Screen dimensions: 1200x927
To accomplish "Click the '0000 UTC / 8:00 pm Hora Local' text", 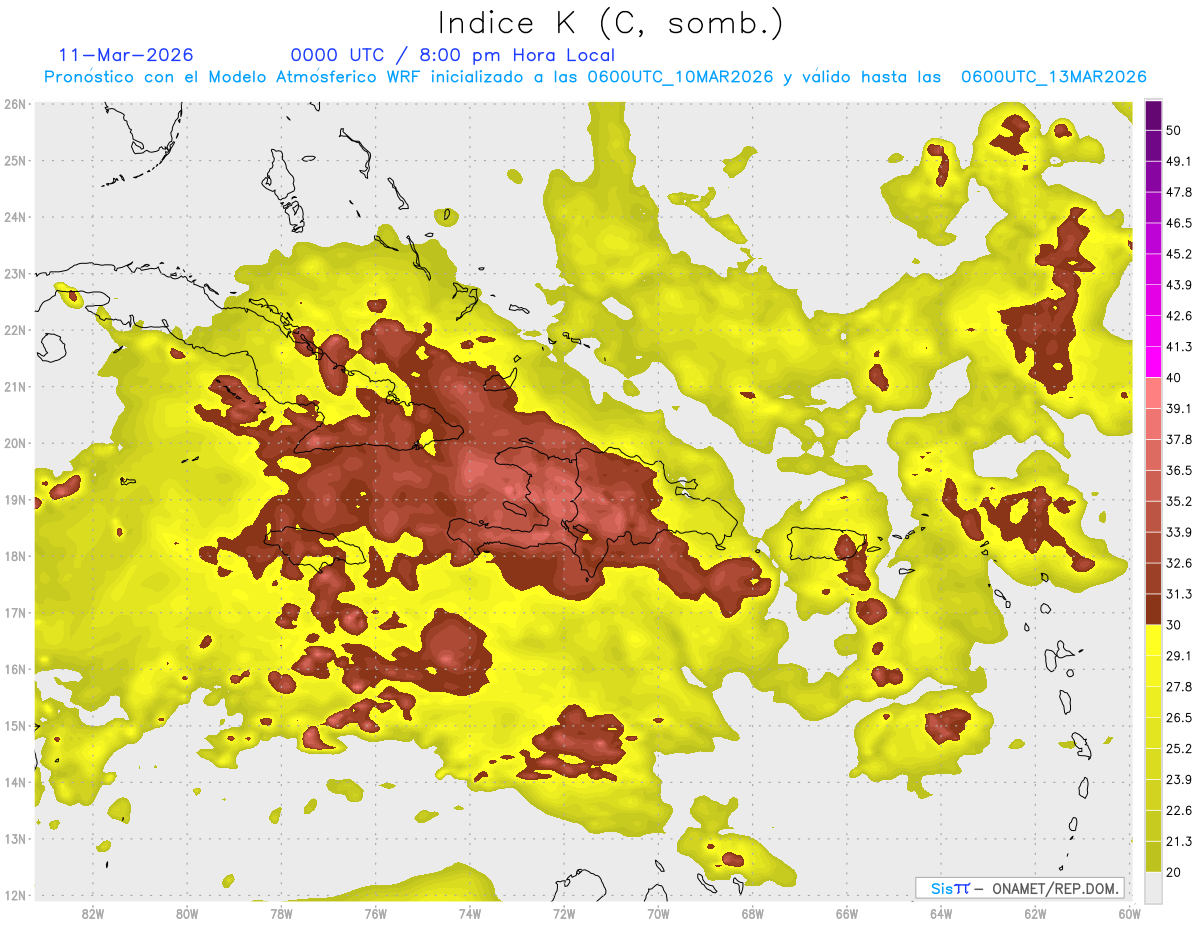I will pos(452,55).
